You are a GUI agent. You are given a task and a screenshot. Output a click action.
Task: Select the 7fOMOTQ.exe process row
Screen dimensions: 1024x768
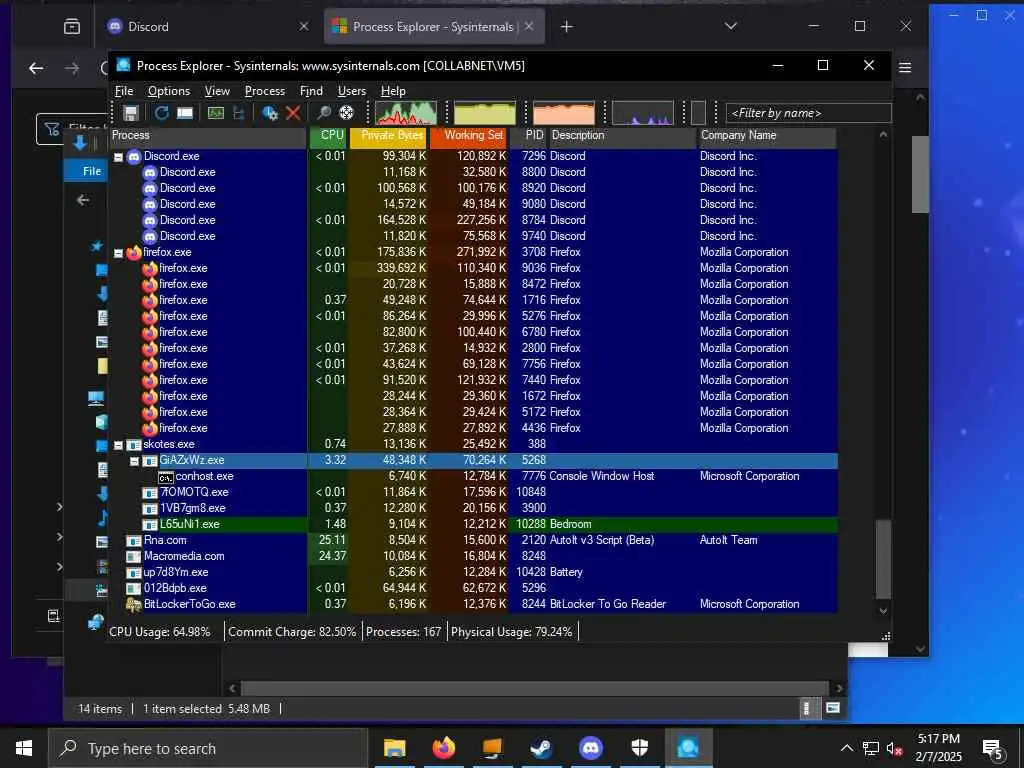click(473, 492)
